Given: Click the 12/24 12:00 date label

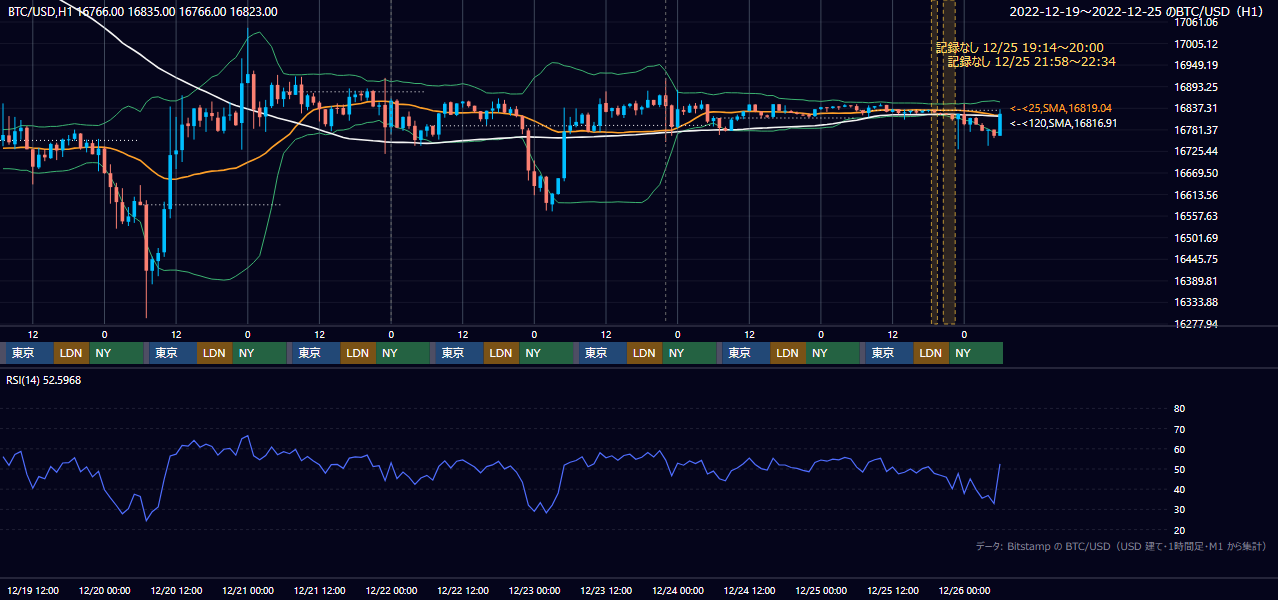Looking at the screenshot, I should click(750, 590).
